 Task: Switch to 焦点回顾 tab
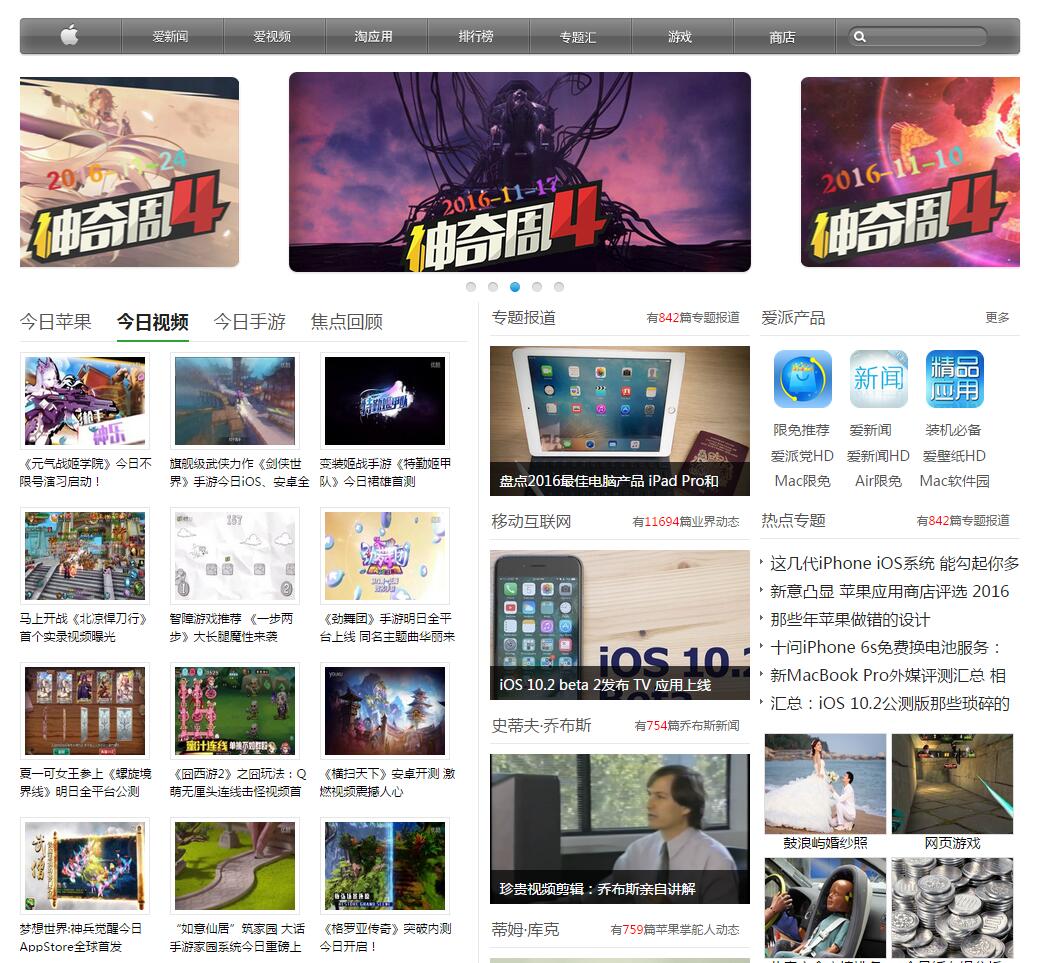tap(347, 322)
